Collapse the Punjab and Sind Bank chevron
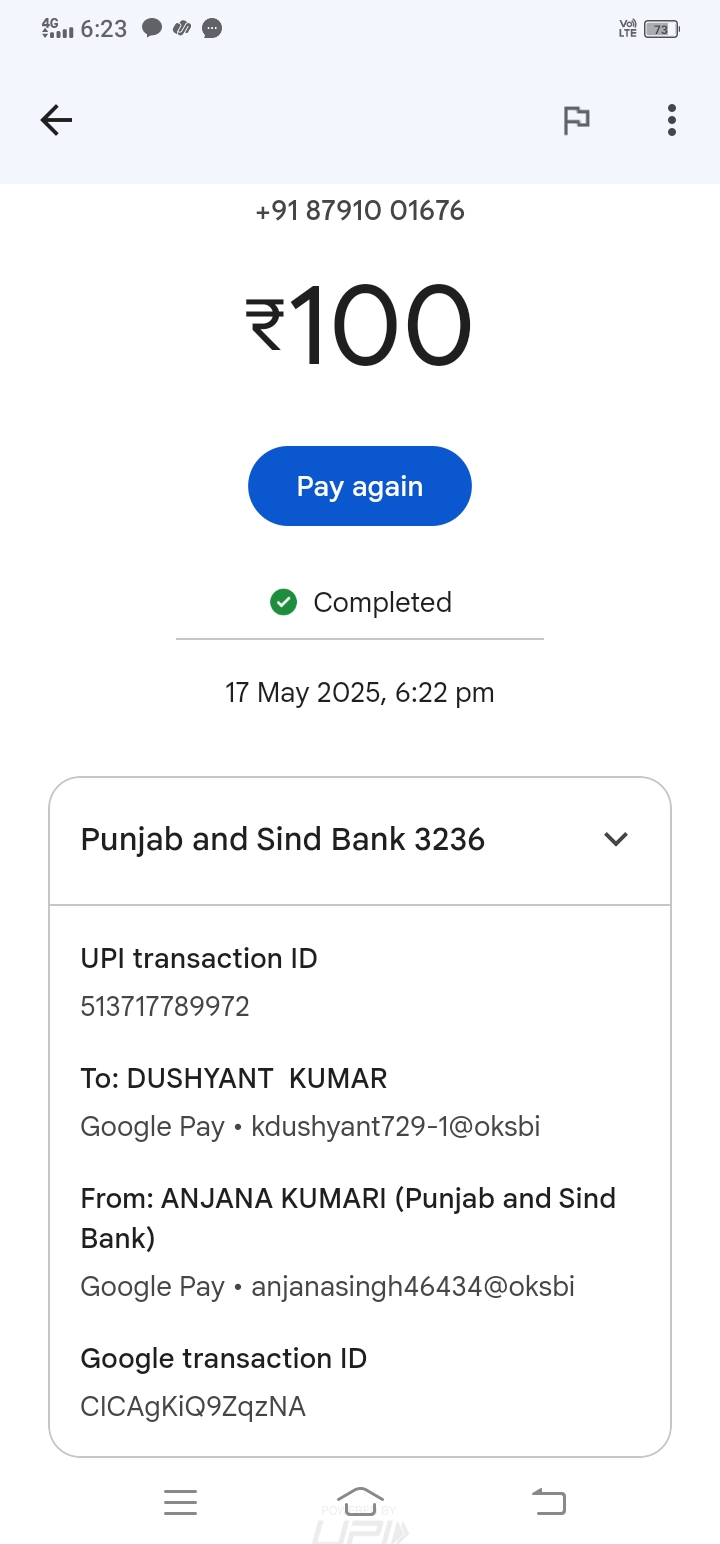This screenshot has width=720, height=1544. pyautogui.click(x=616, y=839)
